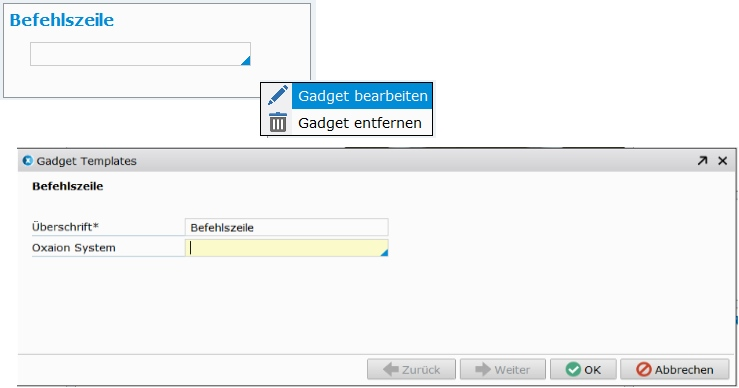Maximize the Gadget Templates dialog via arrow icon
Viewport: 739px width, 388px height.
[x=702, y=161]
